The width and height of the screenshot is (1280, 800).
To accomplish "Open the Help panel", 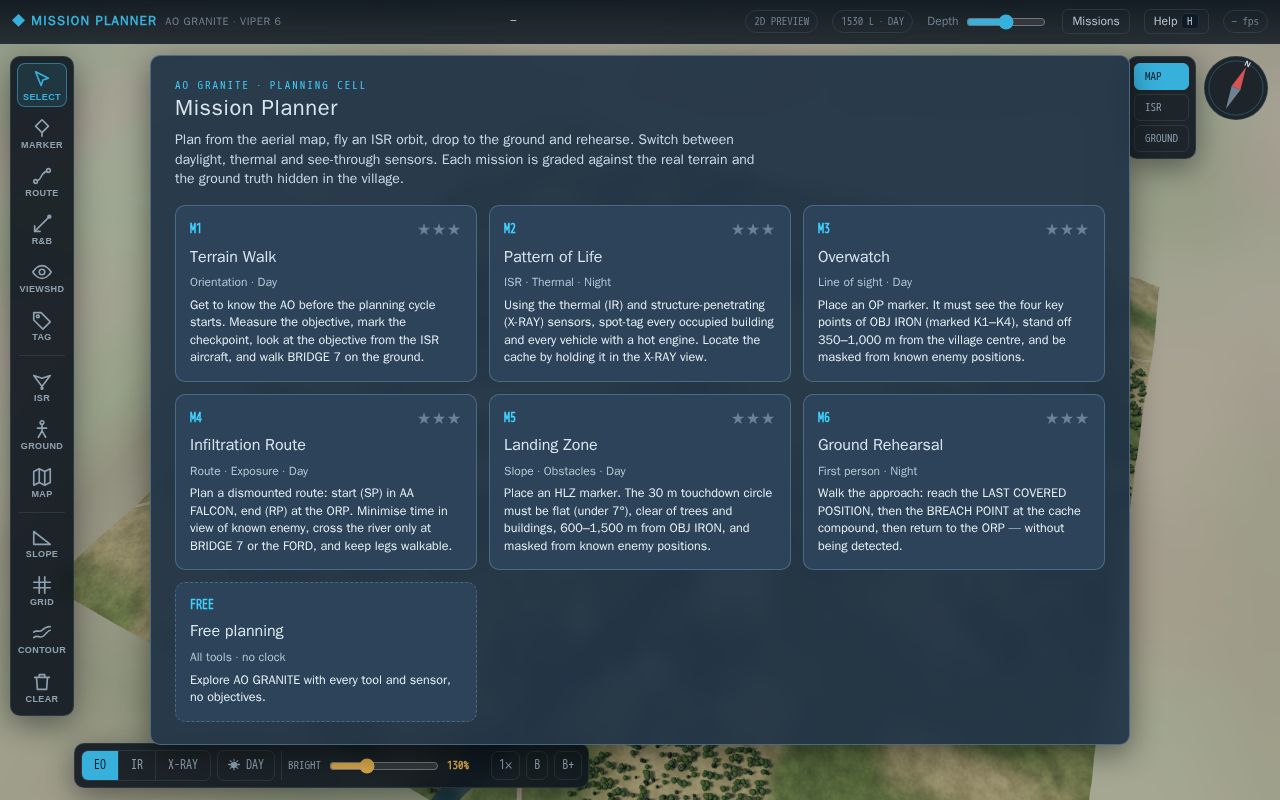I will (1176, 21).
